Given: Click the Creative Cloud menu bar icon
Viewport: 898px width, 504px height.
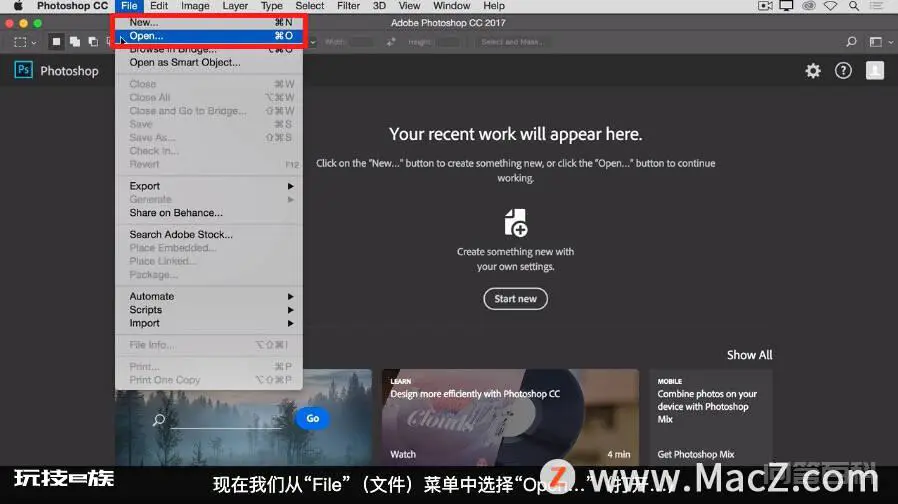Looking at the screenshot, I should tap(809, 6).
